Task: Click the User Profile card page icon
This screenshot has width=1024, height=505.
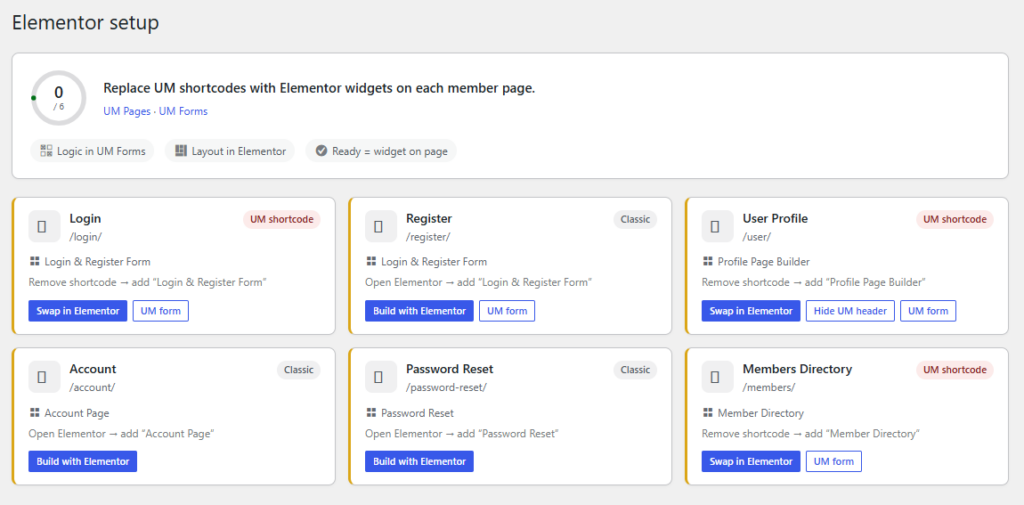Action: 718,226
